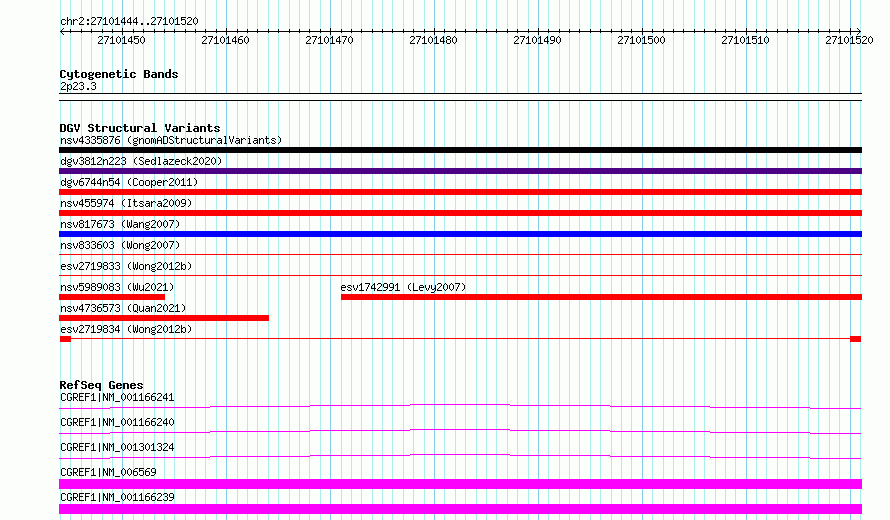Click the purple dgv3812n223 variant bar
890x520 pixels.
point(460,171)
